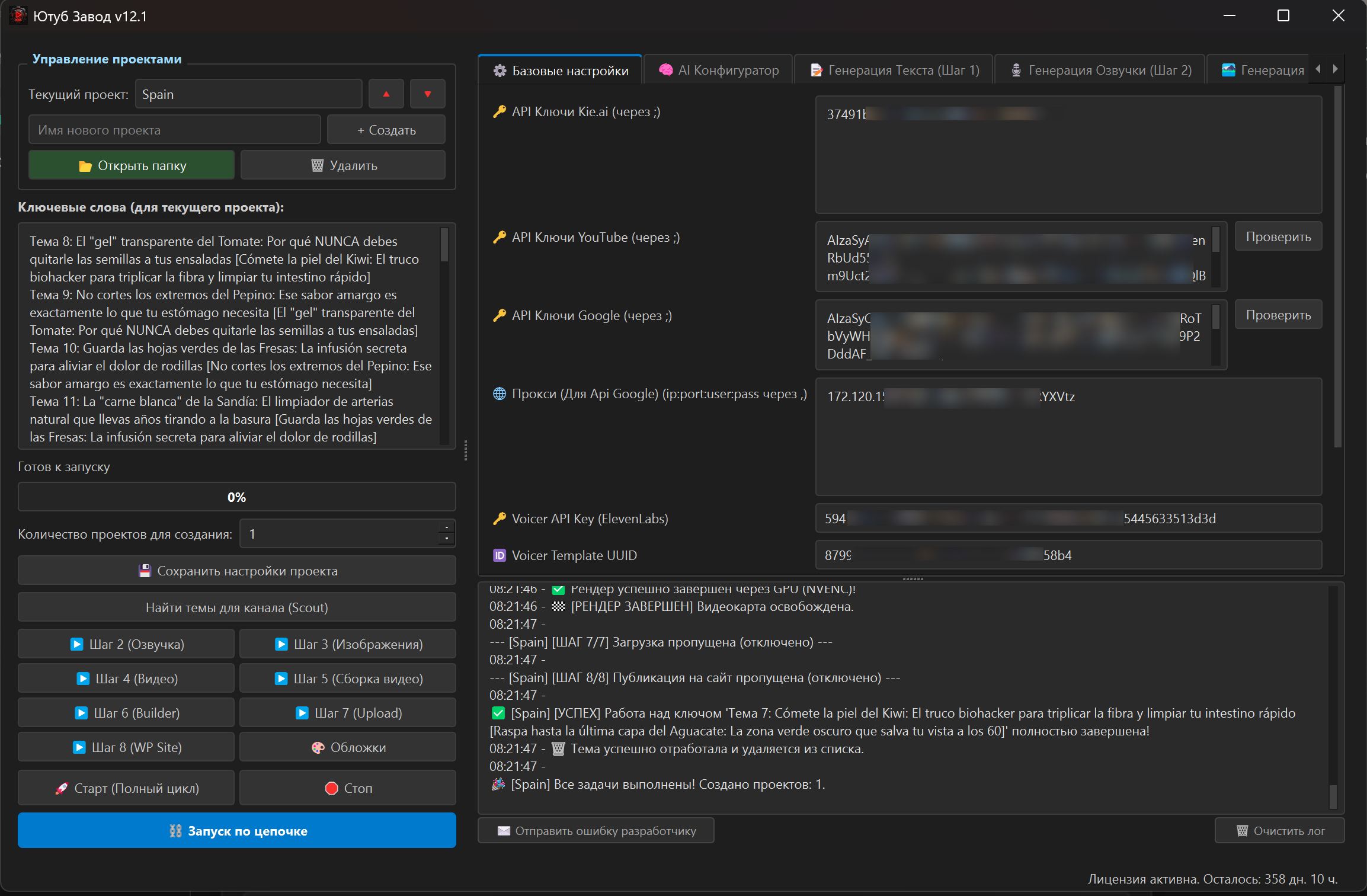Image resolution: width=1367 pixels, height=896 pixels.
Task: Click play icon on Шаг 5 (Сборка видео)
Action: click(281, 679)
